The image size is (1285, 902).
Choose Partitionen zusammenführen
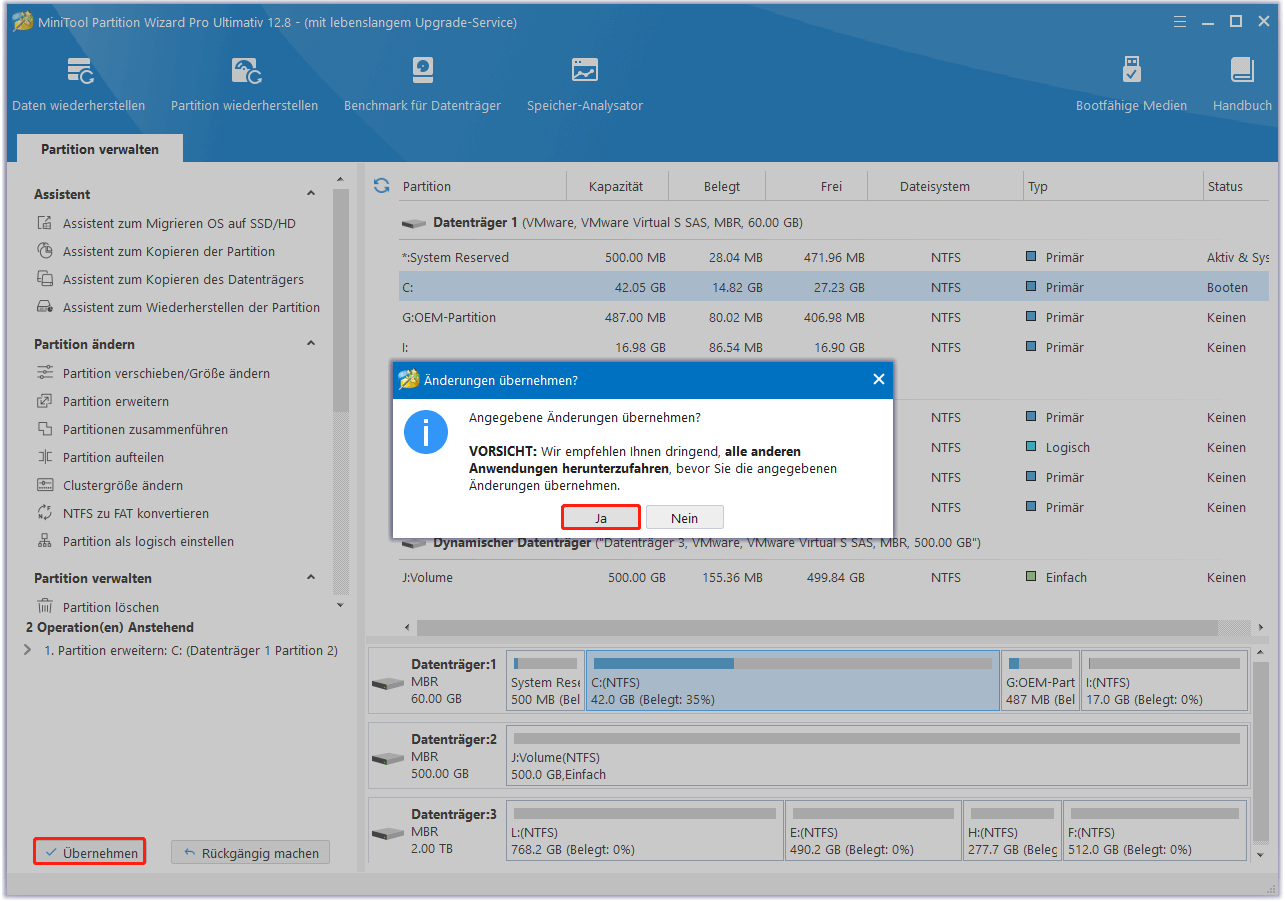point(145,430)
